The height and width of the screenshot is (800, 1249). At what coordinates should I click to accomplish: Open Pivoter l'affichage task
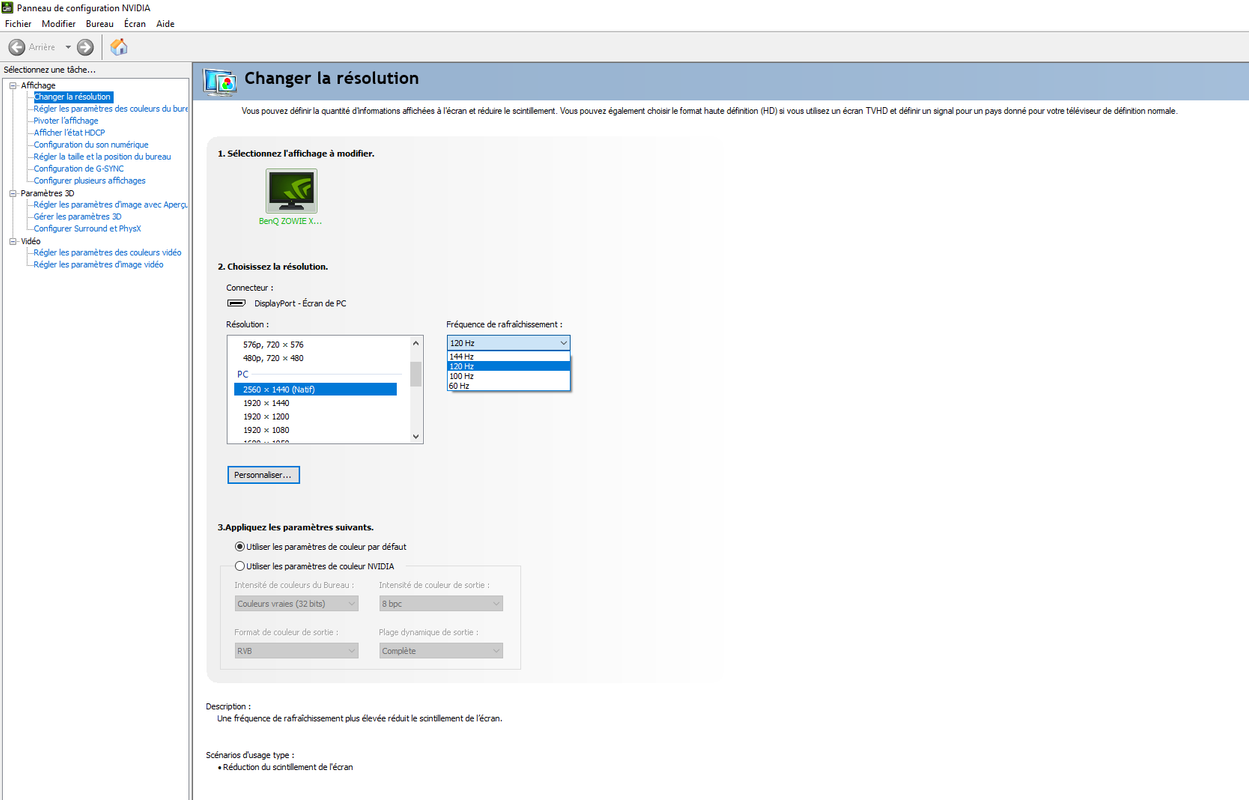pyautogui.click(x=66, y=121)
